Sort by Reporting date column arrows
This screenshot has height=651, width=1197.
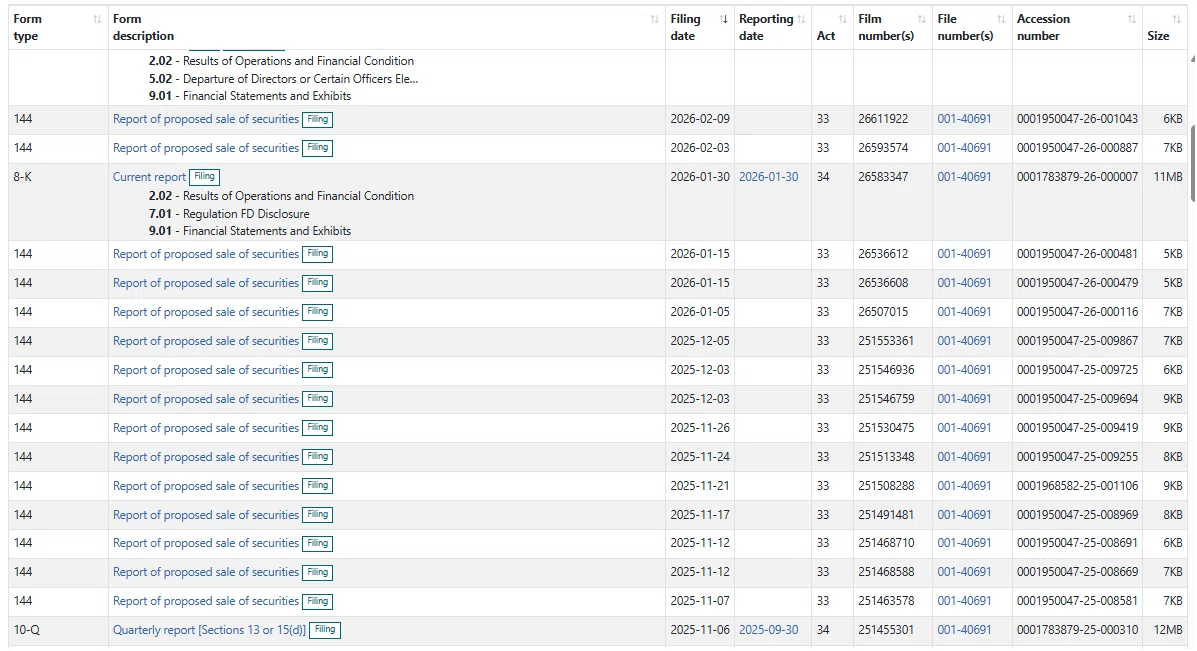click(801, 19)
